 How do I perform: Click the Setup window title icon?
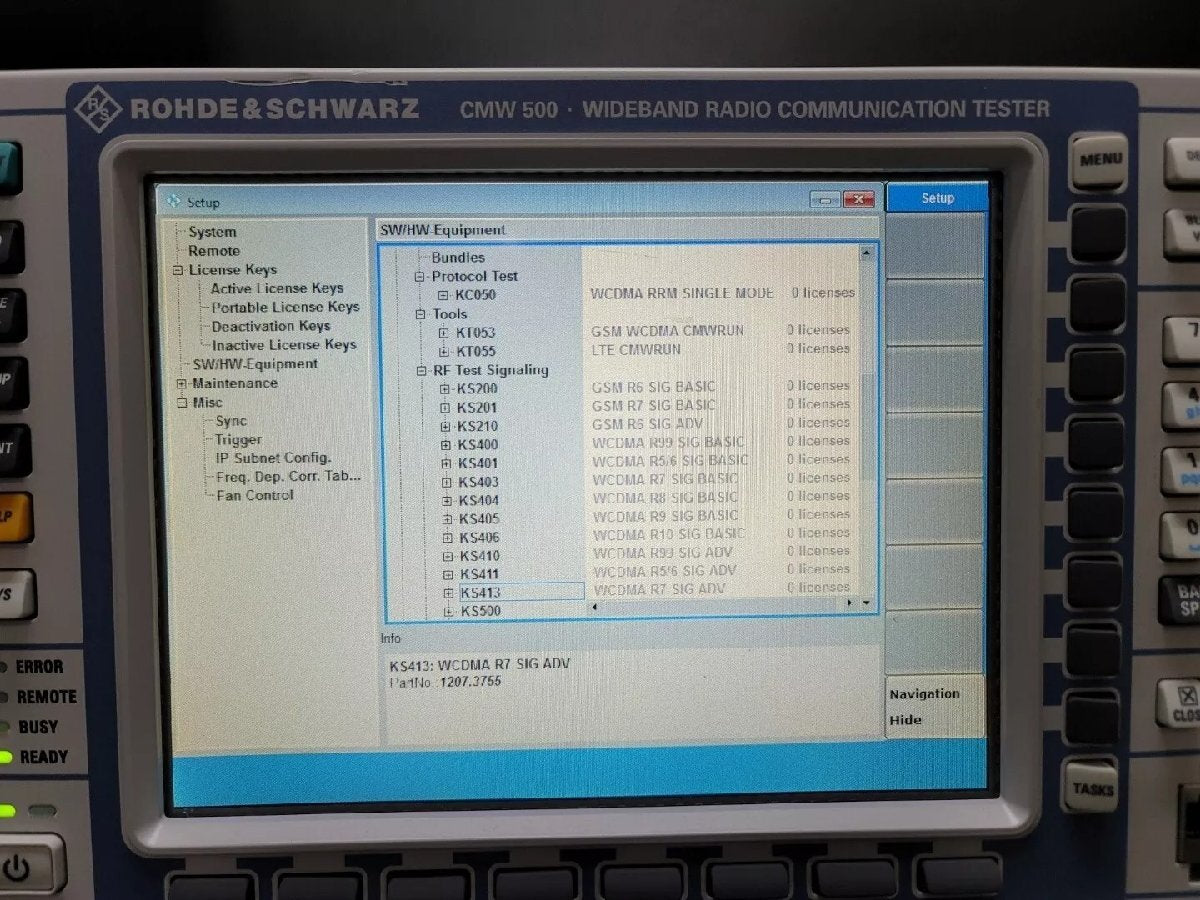click(x=175, y=201)
